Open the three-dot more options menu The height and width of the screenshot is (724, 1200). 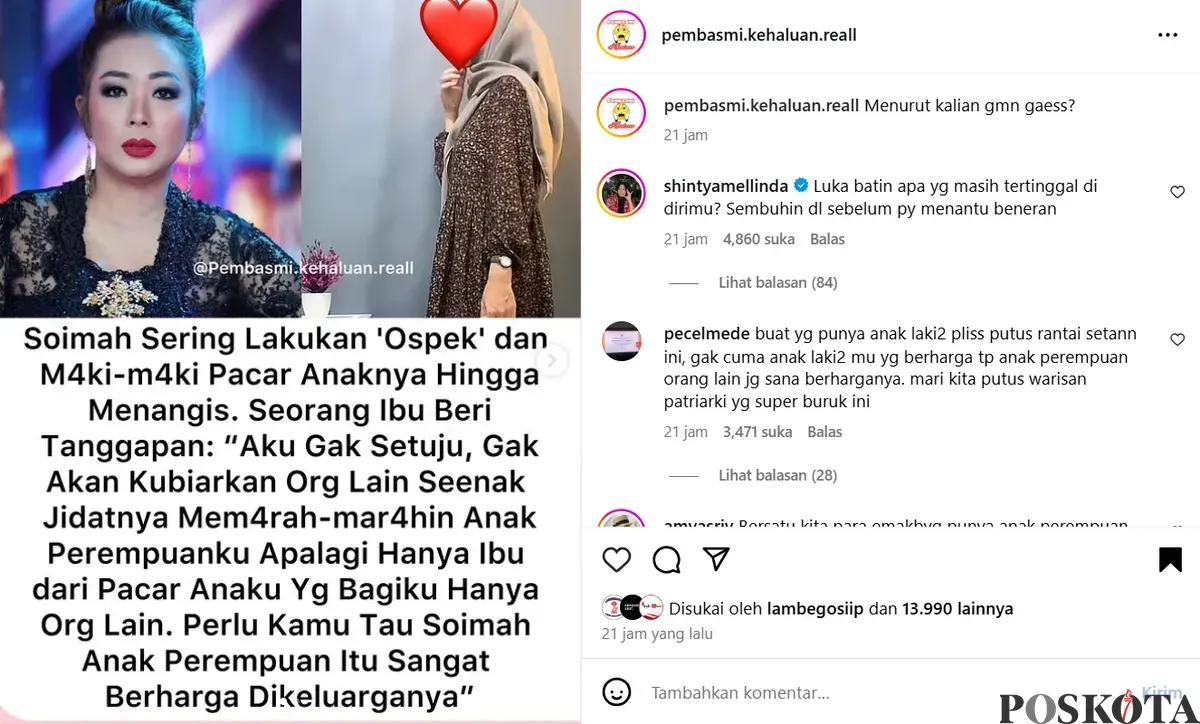pos(1167,35)
